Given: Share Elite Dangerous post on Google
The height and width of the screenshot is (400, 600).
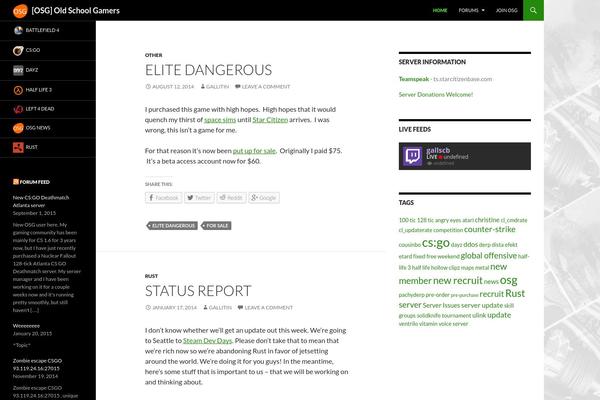Looking at the screenshot, I should (x=264, y=198).
